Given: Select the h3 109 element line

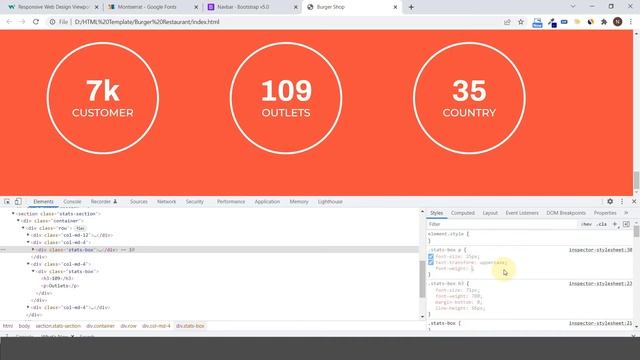Looking at the screenshot, I should click(x=58, y=278).
